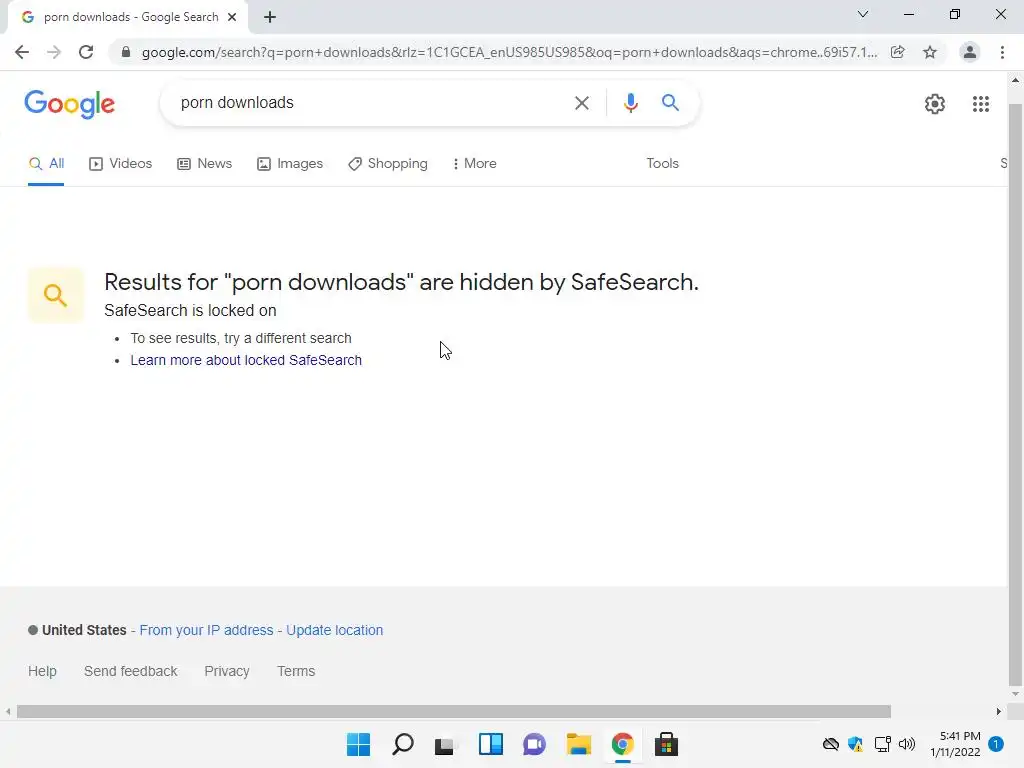
Task: Open the Privacy footer link
Action: pyautogui.click(x=227, y=671)
